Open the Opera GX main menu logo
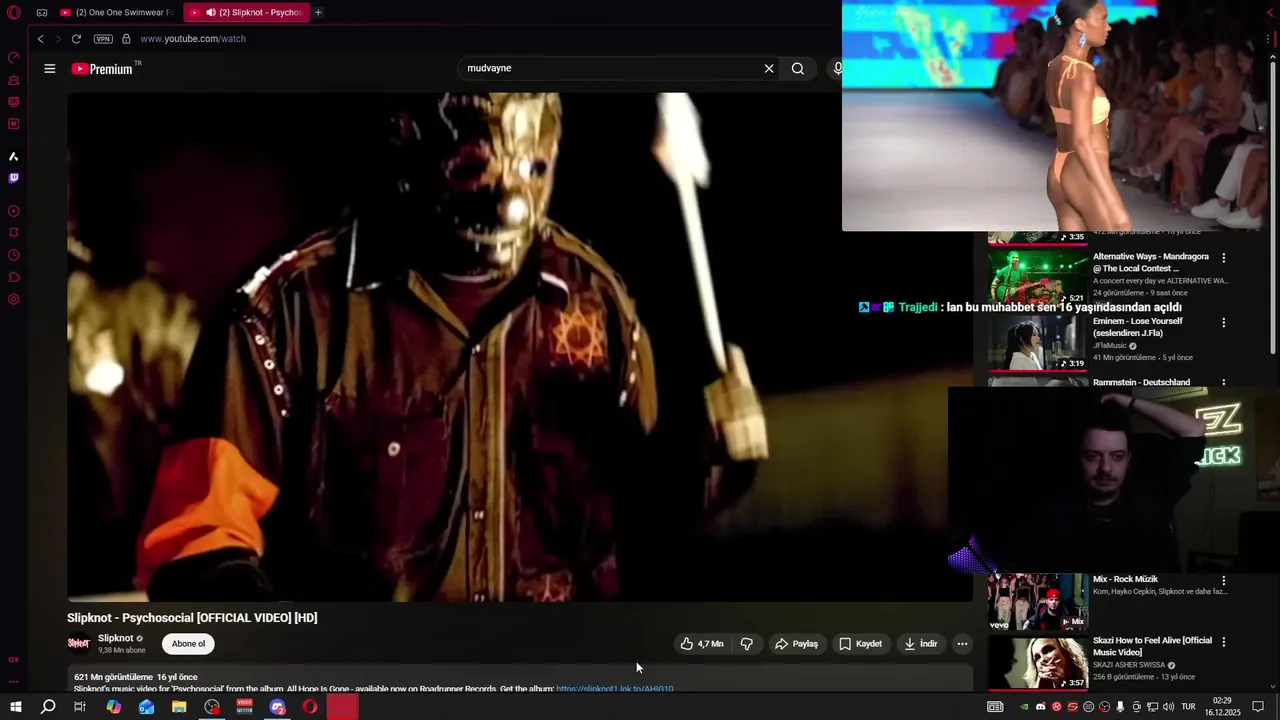 [14, 13]
